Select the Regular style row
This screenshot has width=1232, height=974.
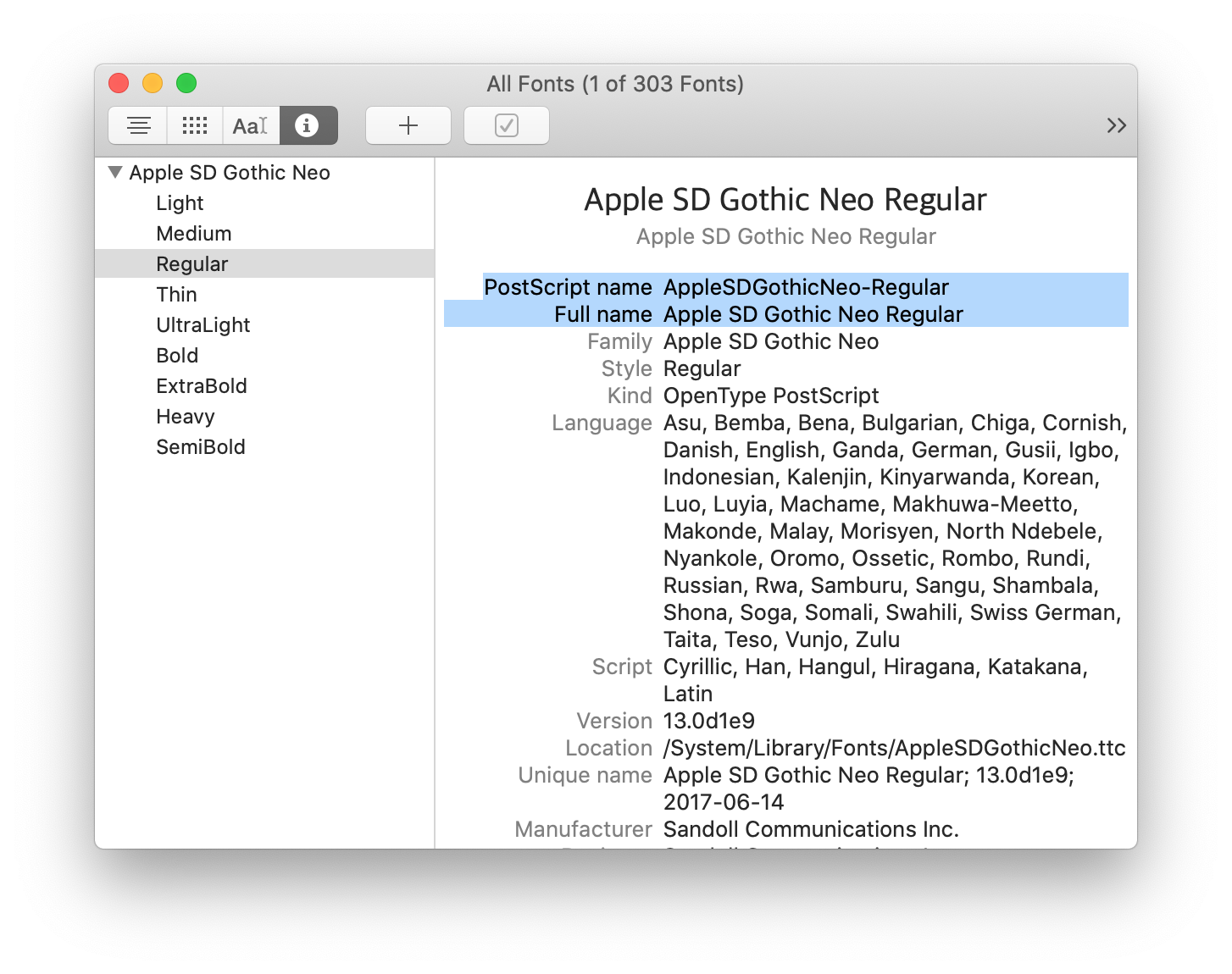[264, 263]
